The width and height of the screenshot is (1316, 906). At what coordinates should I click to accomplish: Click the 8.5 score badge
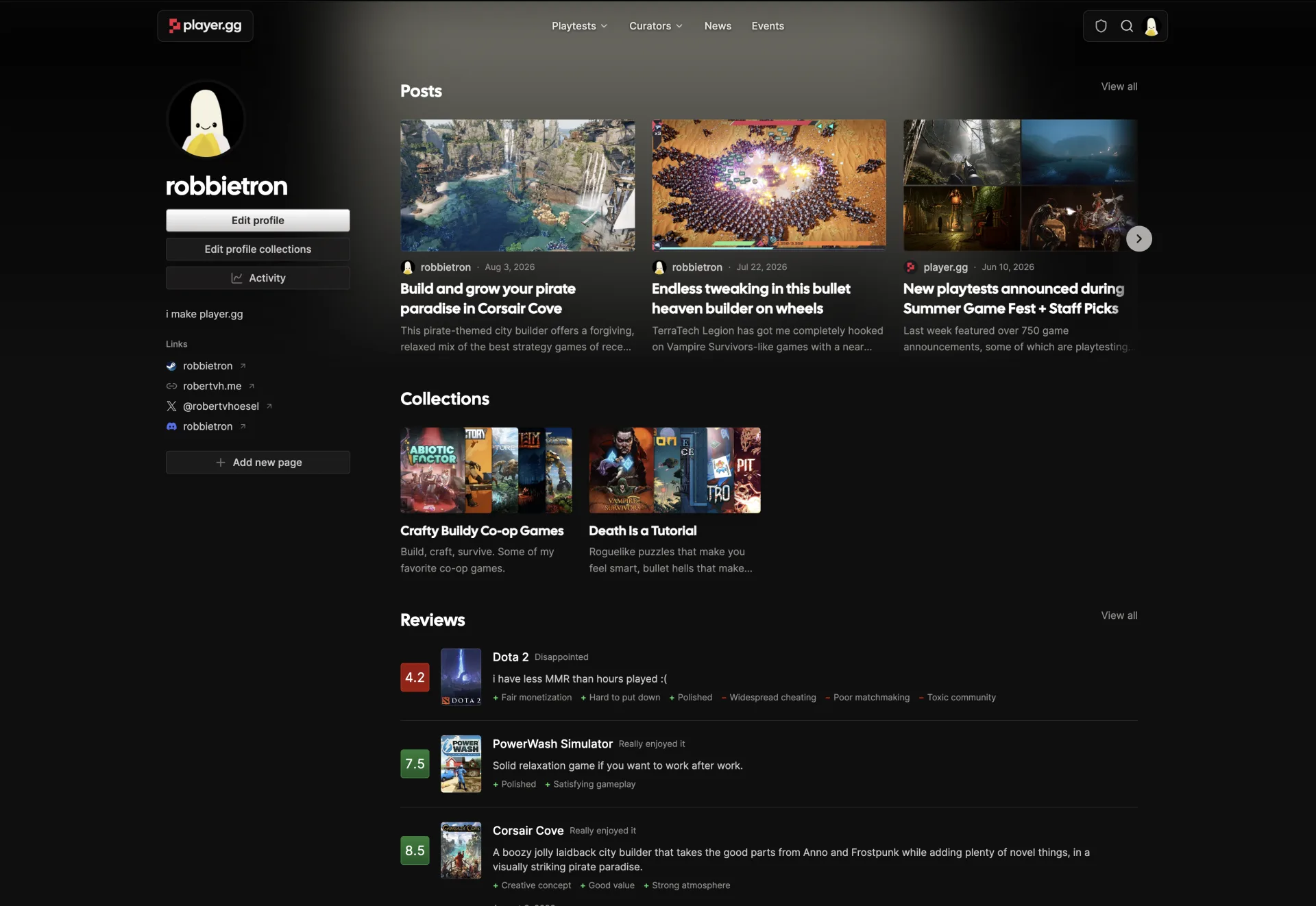415,850
